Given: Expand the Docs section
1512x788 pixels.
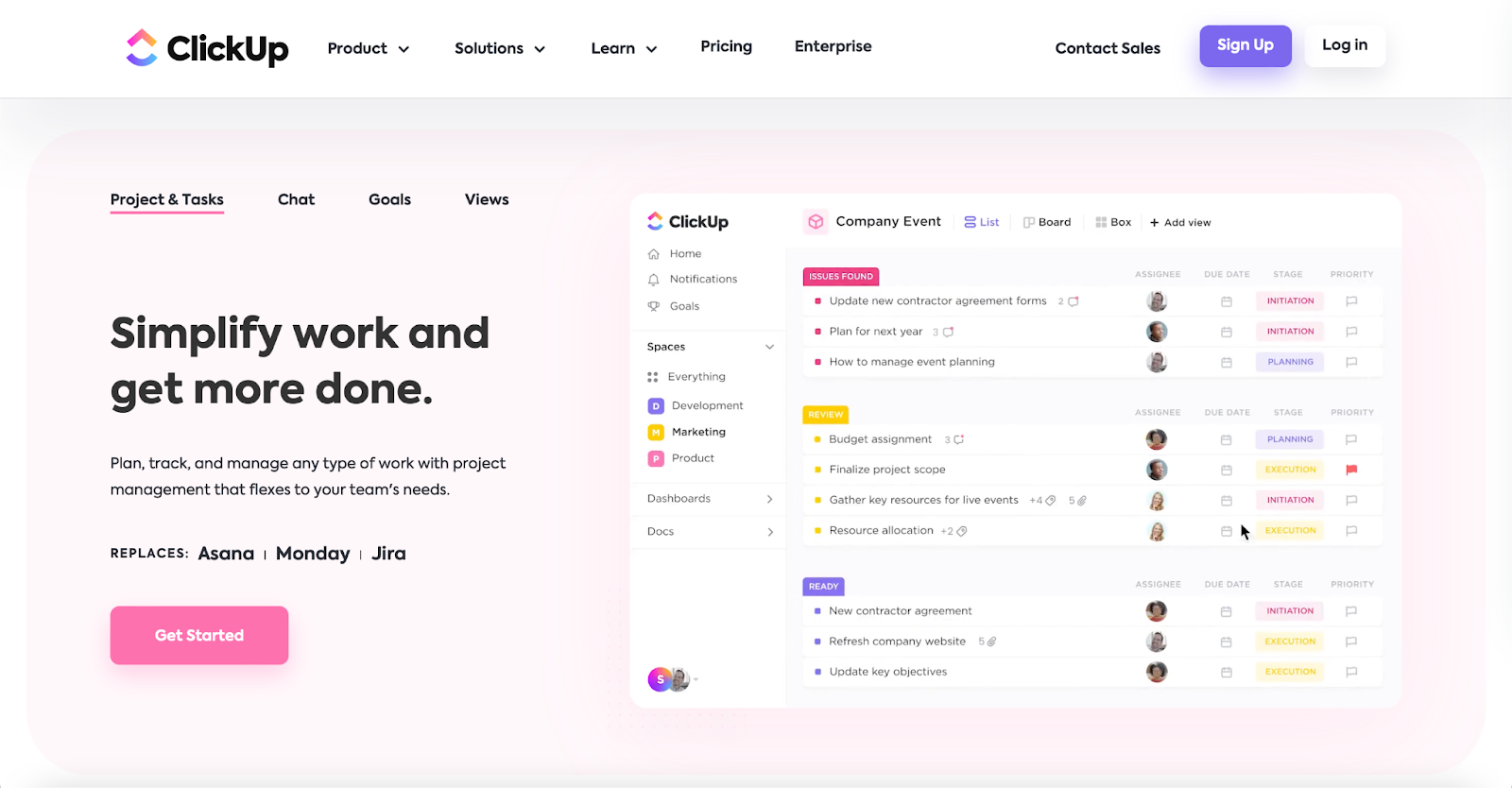Looking at the screenshot, I should (x=770, y=532).
